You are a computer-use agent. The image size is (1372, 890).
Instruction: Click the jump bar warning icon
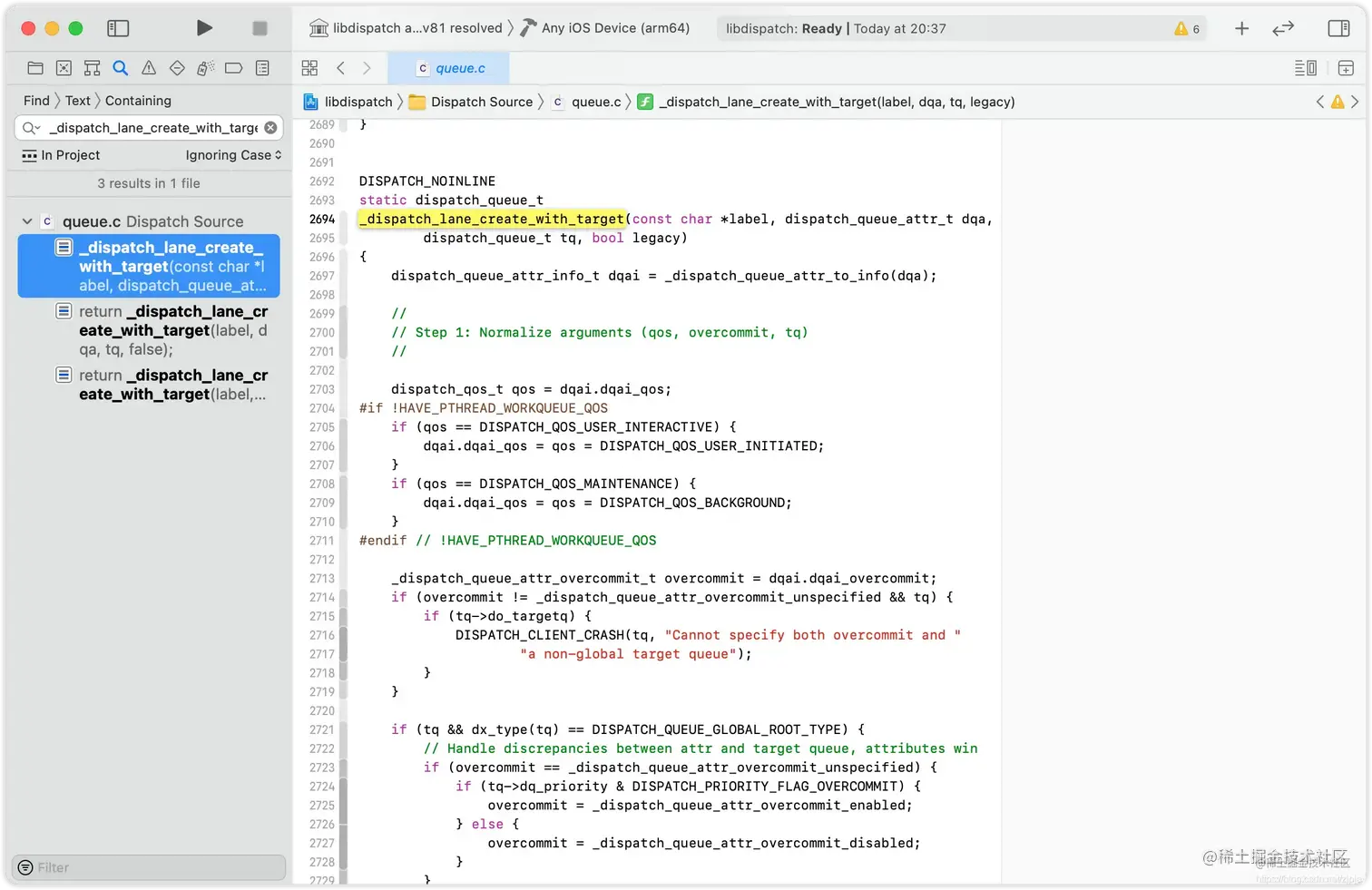pyautogui.click(x=1338, y=102)
